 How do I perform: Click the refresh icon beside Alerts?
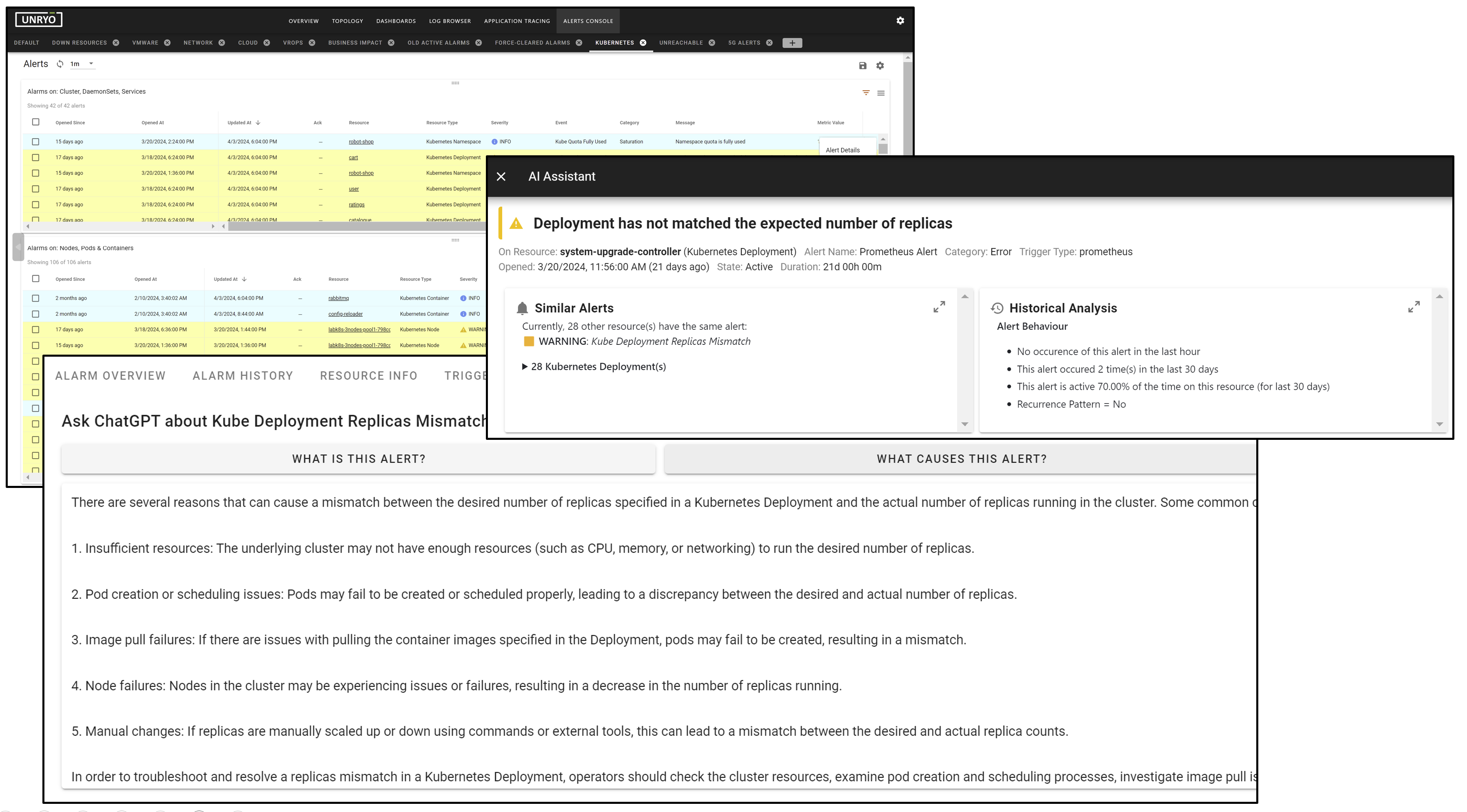(60, 64)
